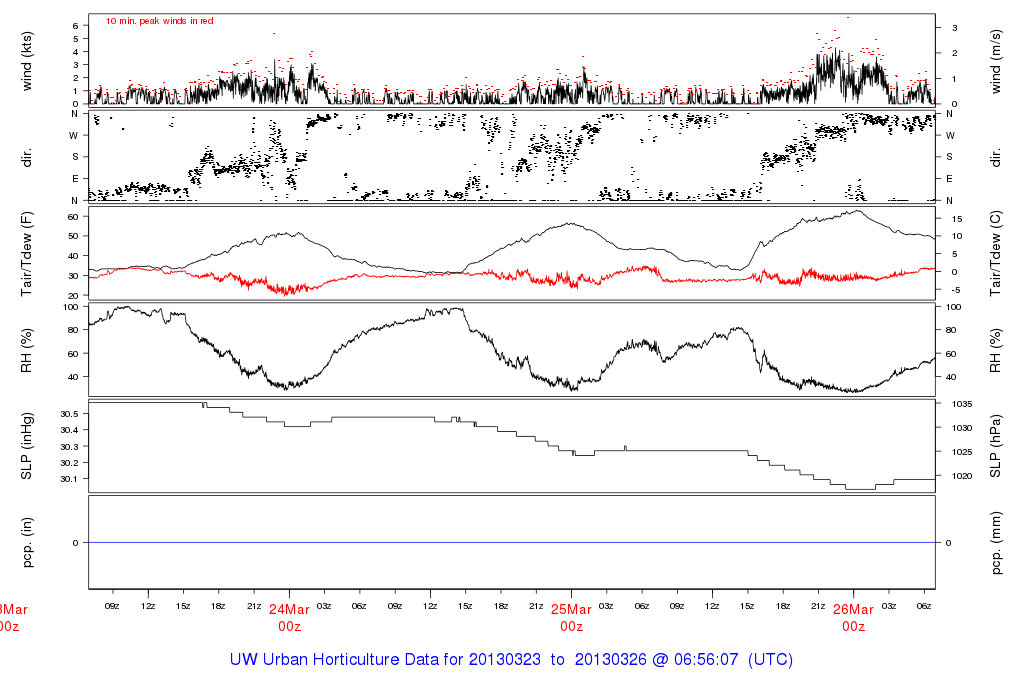Select the red '24Mar 00z' date label

pyautogui.click(x=289, y=618)
